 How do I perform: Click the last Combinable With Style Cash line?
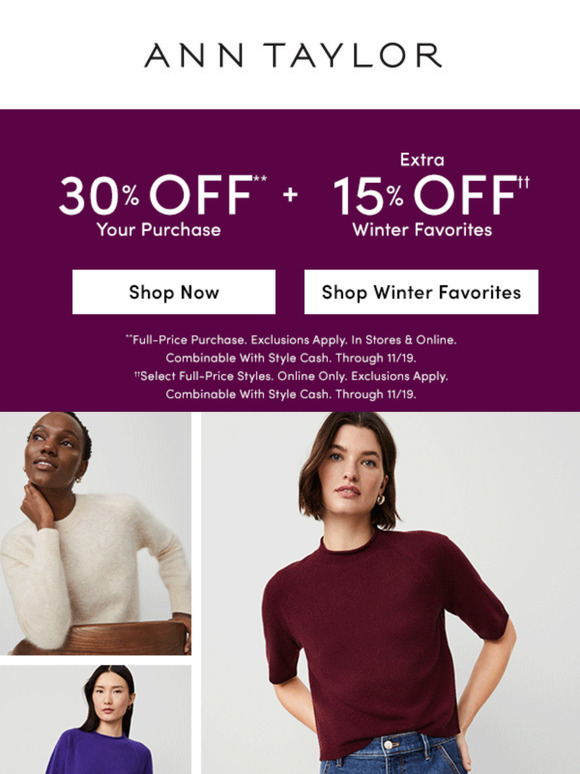291,394
